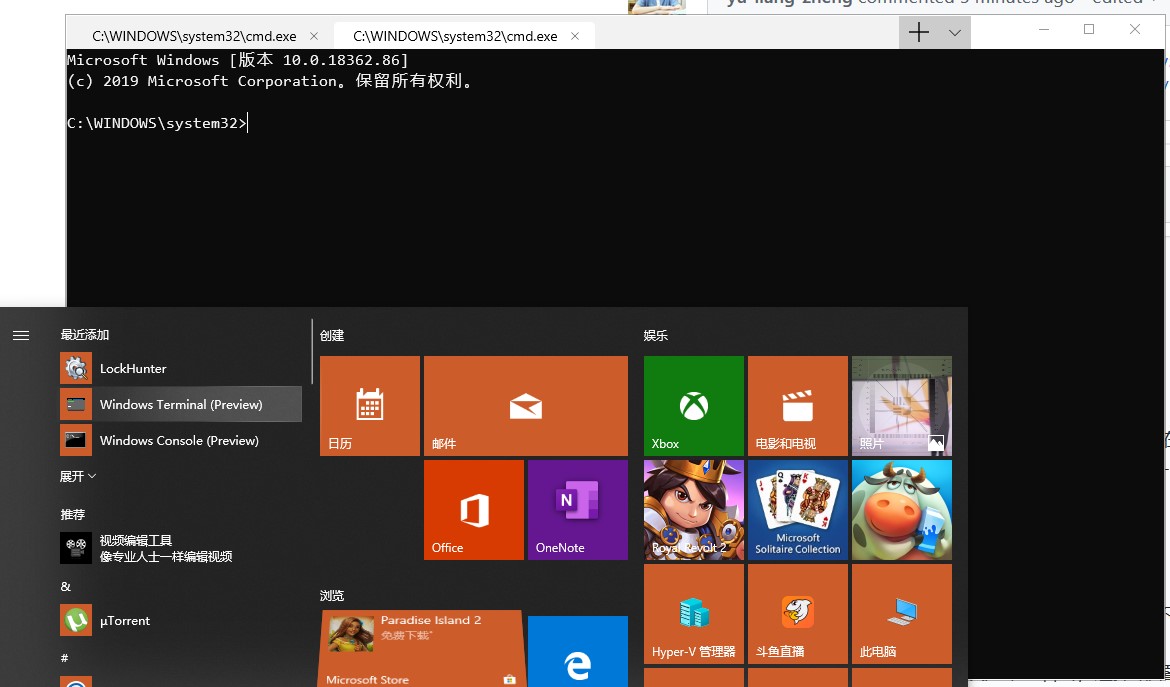Open suggested 视频编辑工具 app
The width and height of the screenshot is (1170, 687).
click(181, 548)
